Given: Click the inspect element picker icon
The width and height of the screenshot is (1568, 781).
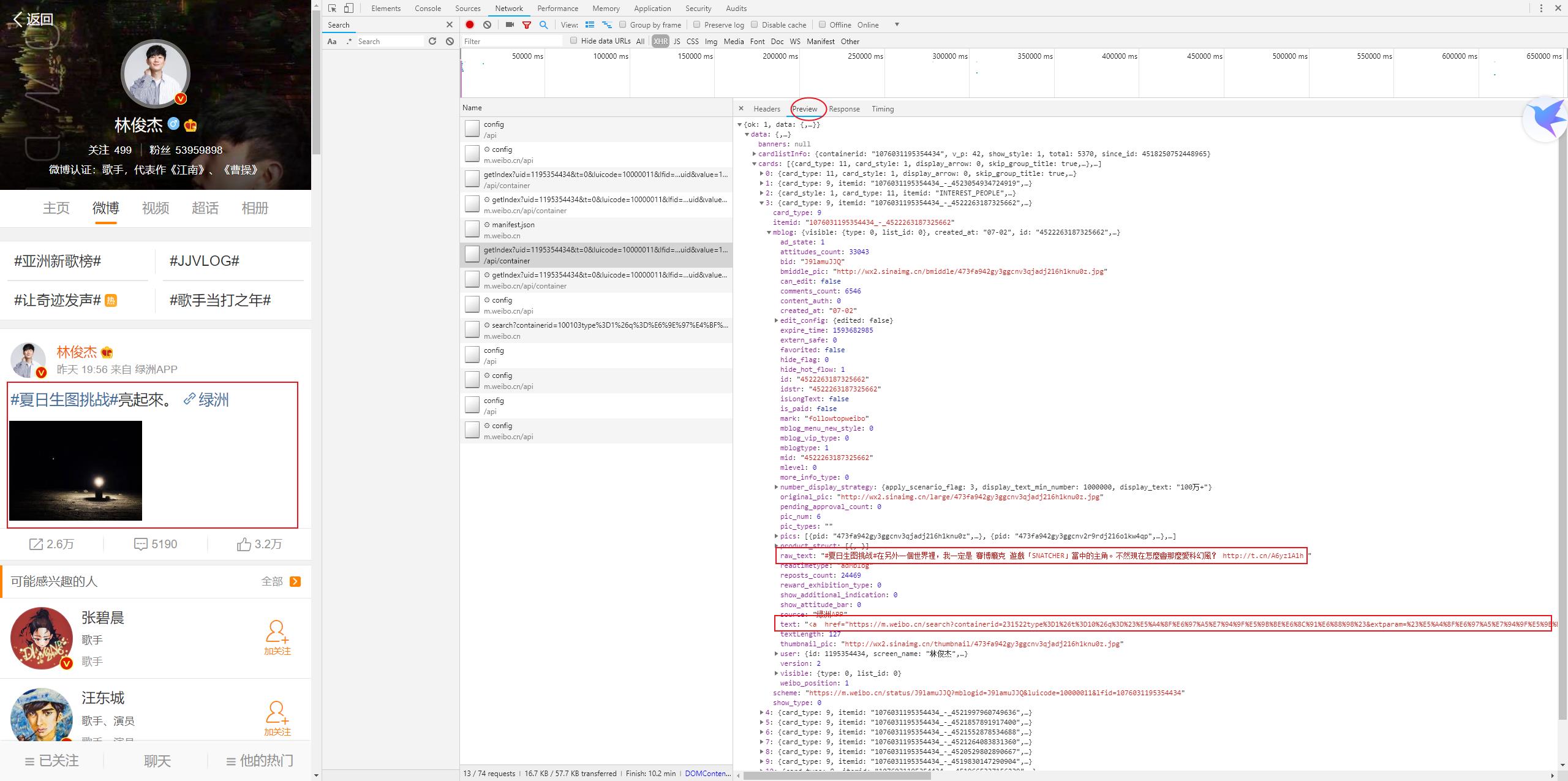Looking at the screenshot, I should pos(332,8).
